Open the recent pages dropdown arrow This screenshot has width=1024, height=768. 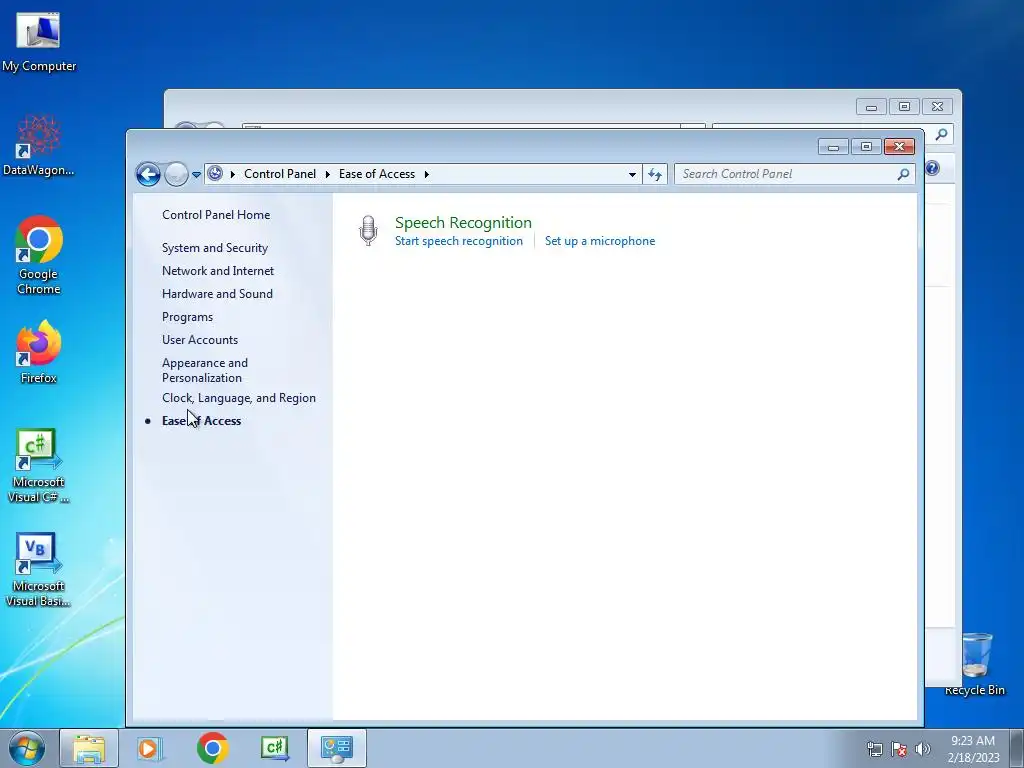point(196,174)
